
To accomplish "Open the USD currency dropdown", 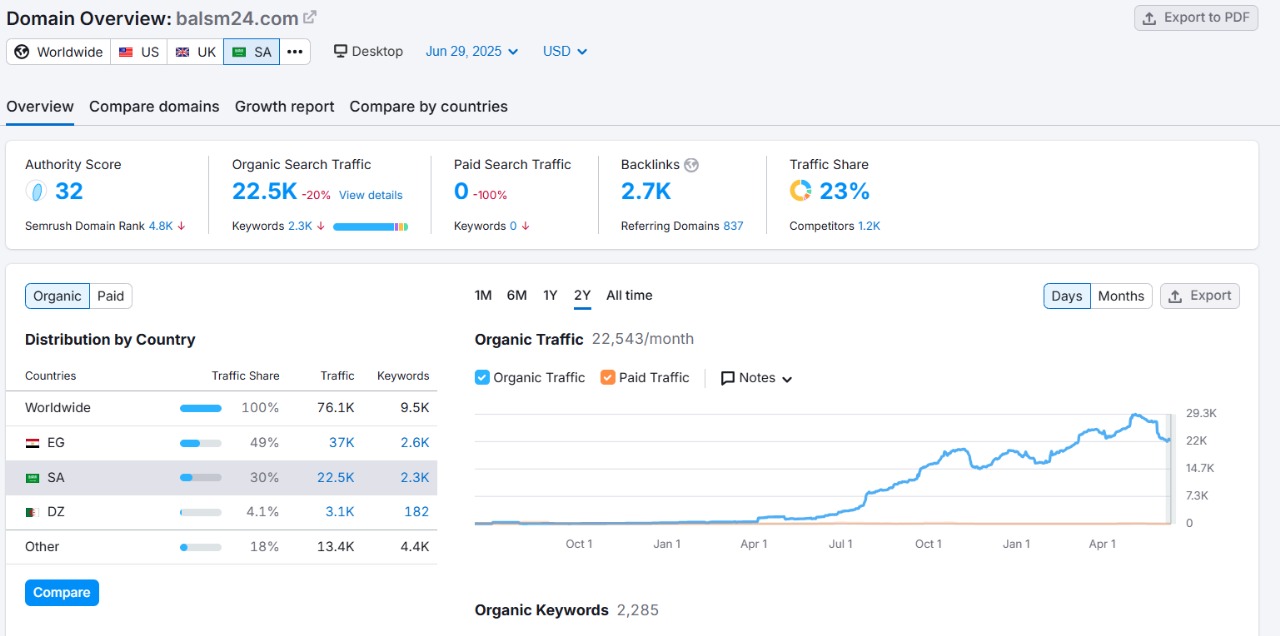I will click(x=564, y=51).
